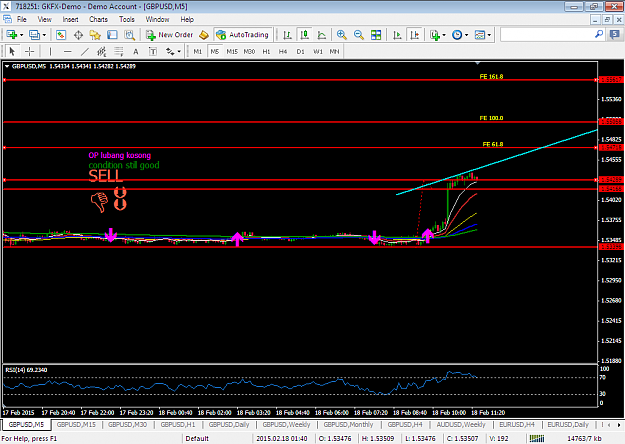
Task: Open the File menu
Action: pos(22,19)
